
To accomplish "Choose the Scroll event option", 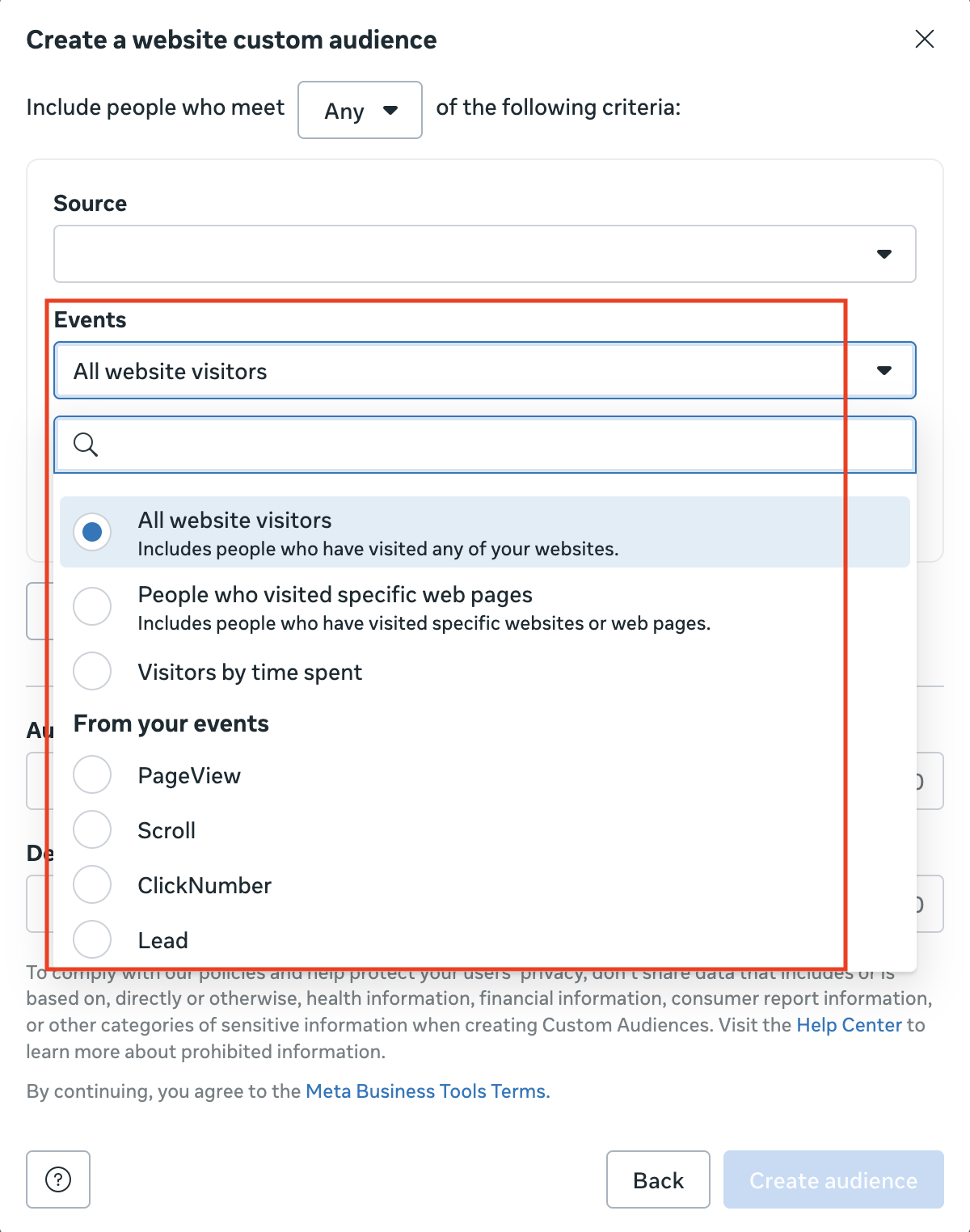I will [x=92, y=829].
